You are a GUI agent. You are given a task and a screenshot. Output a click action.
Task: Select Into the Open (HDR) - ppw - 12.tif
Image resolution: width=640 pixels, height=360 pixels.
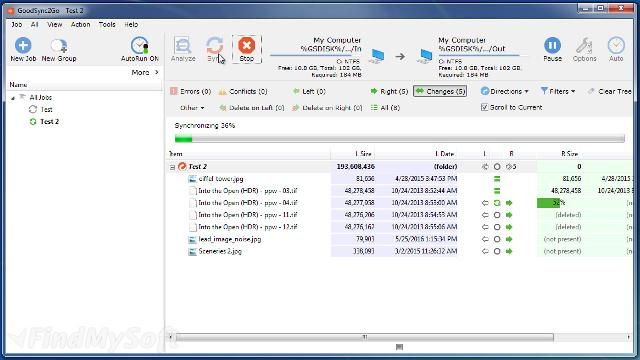point(247,227)
